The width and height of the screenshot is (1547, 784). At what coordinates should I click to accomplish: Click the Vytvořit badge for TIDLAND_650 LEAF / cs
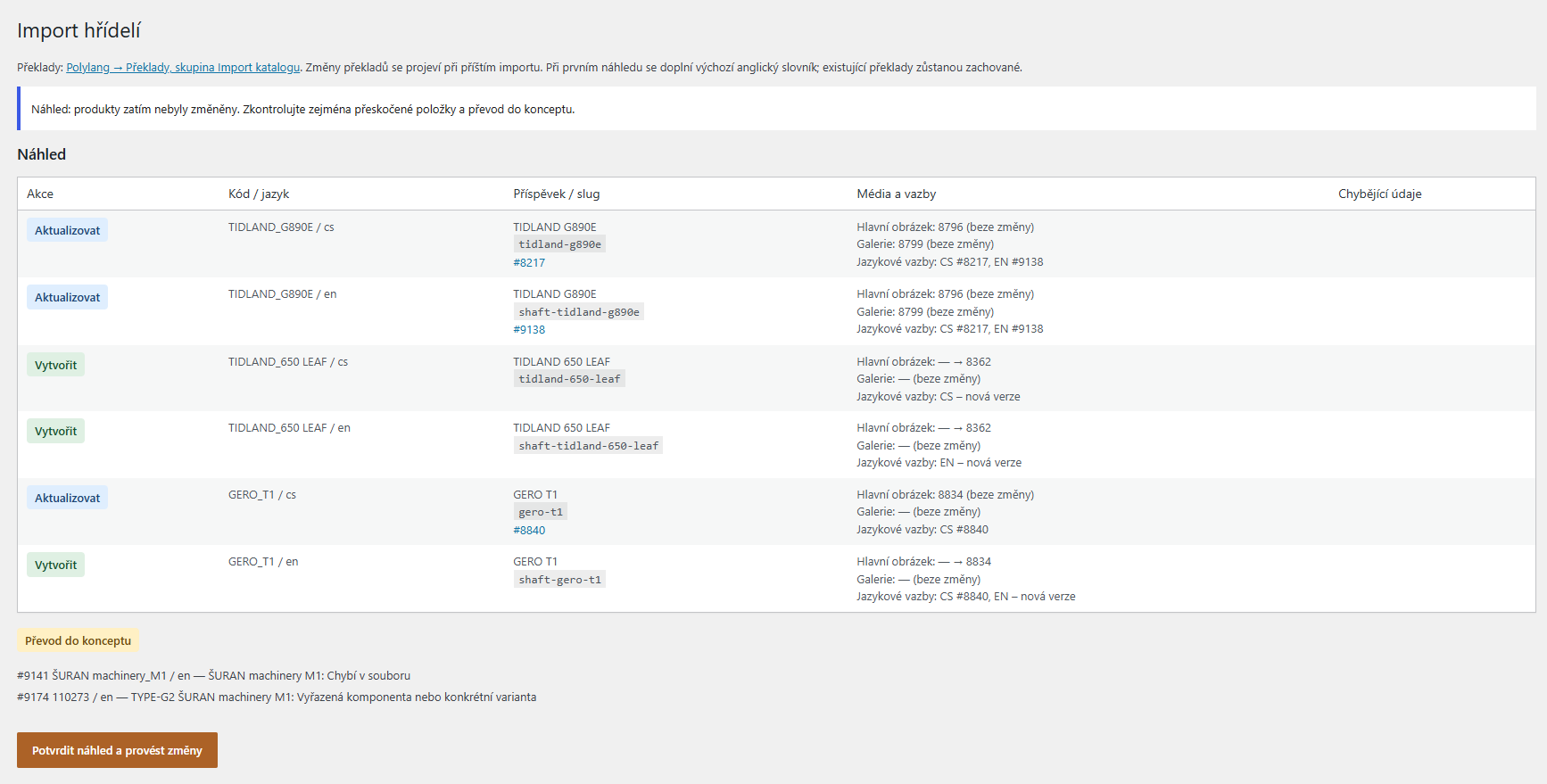pos(55,365)
